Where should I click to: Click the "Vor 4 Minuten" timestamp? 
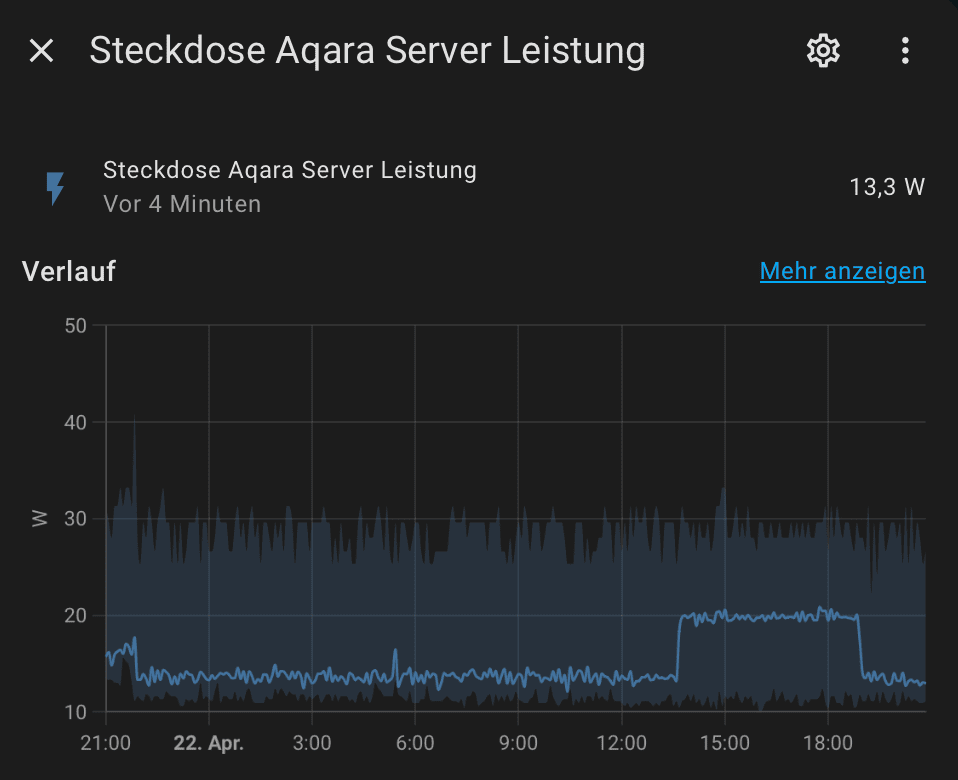pos(182,204)
